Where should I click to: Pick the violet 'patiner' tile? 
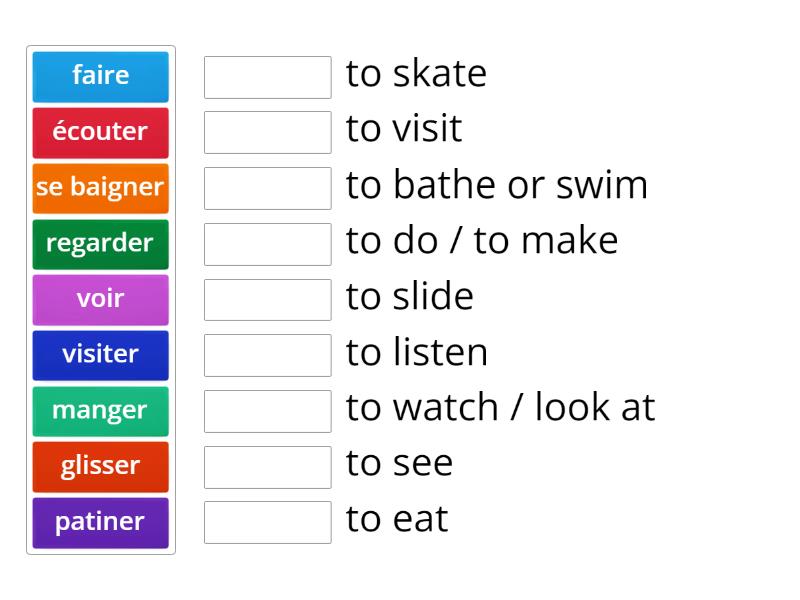[100, 522]
